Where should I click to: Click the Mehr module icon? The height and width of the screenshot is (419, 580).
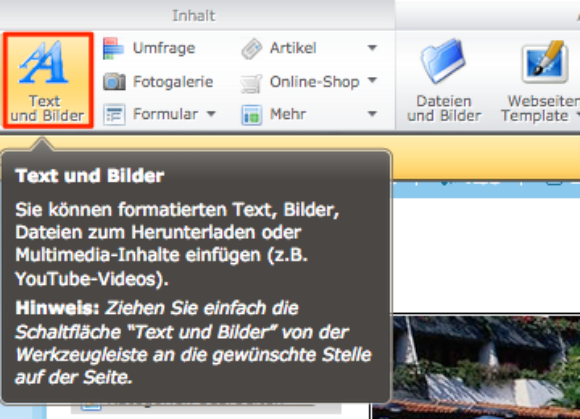(252, 115)
